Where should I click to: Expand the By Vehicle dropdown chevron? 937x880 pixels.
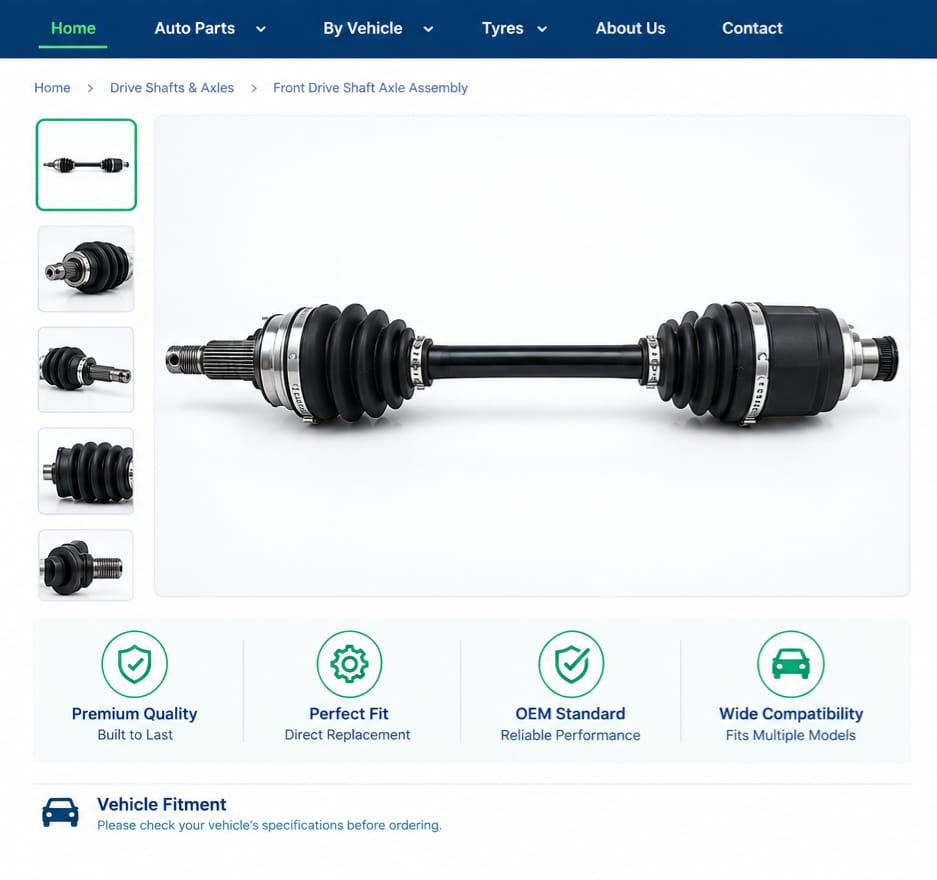coord(428,29)
